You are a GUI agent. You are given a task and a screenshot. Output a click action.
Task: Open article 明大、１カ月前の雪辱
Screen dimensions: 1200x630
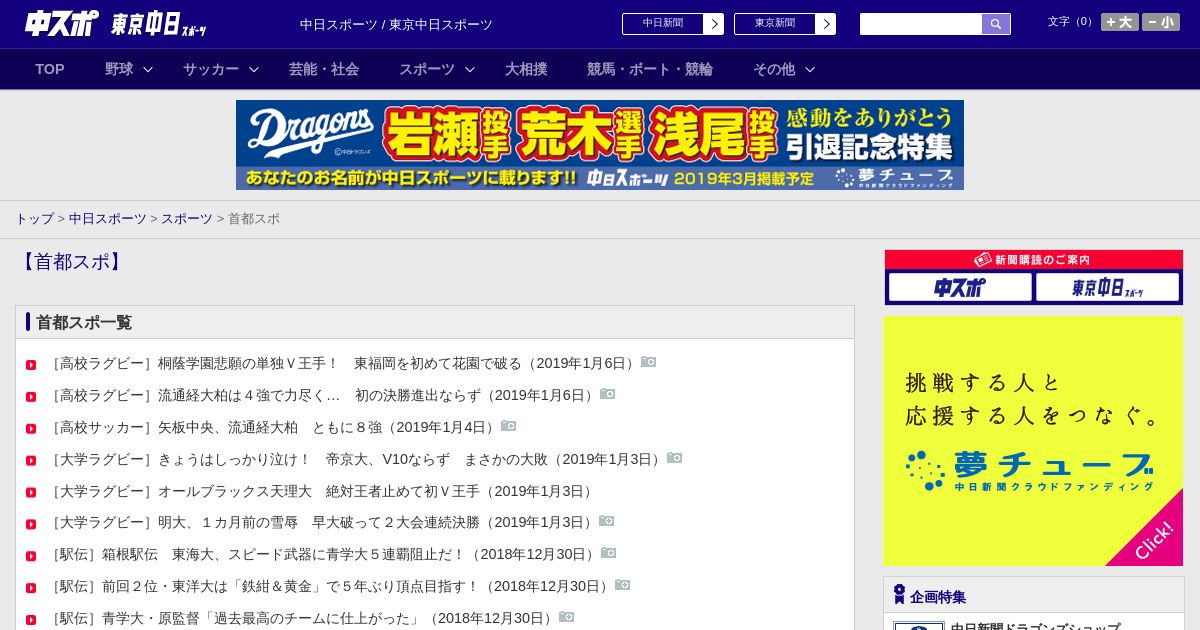pos(323,522)
